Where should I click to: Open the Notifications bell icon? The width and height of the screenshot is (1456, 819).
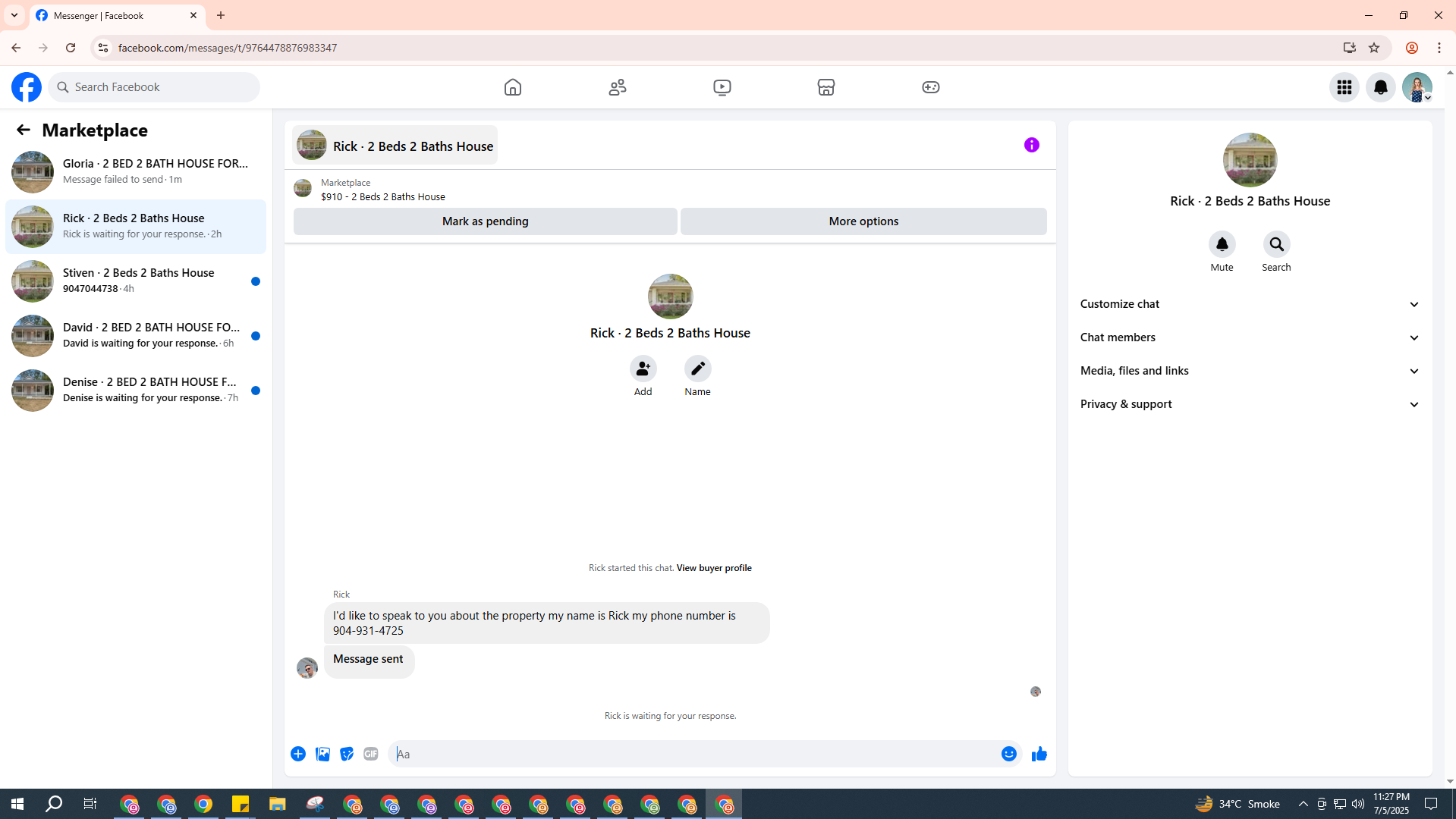pos(1381,87)
